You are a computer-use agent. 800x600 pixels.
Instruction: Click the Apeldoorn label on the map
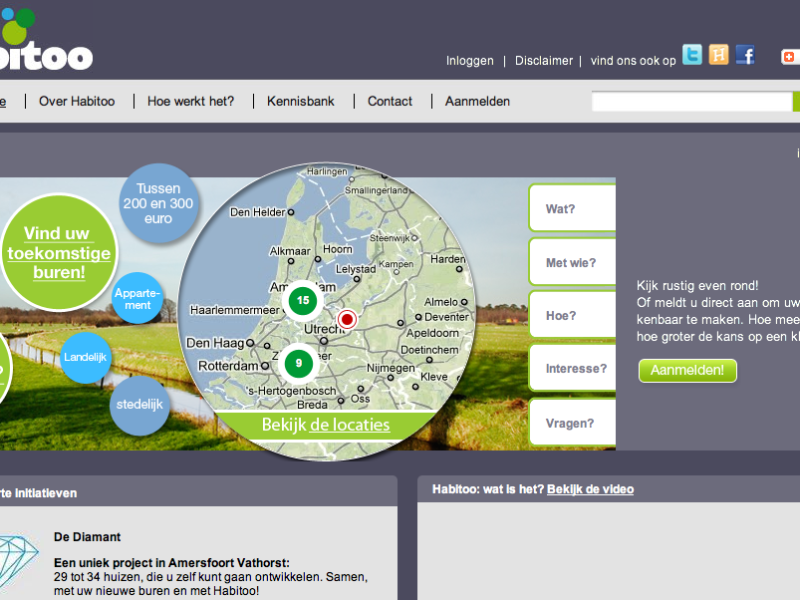432,333
